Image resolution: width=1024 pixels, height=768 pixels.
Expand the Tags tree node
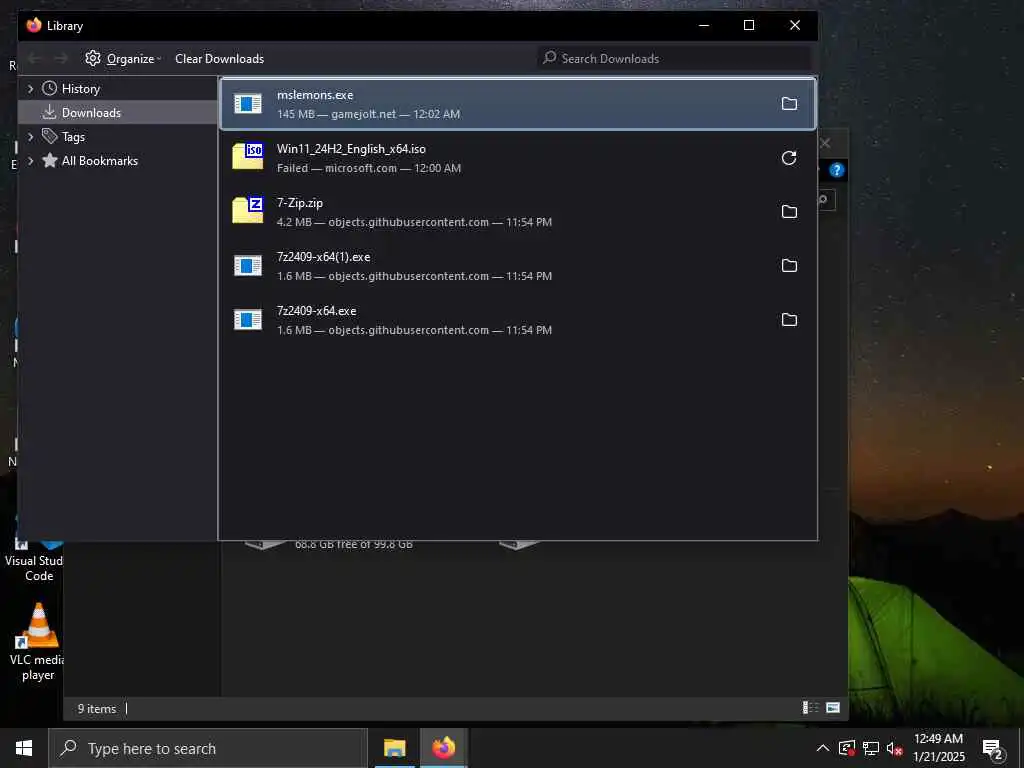[30, 136]
